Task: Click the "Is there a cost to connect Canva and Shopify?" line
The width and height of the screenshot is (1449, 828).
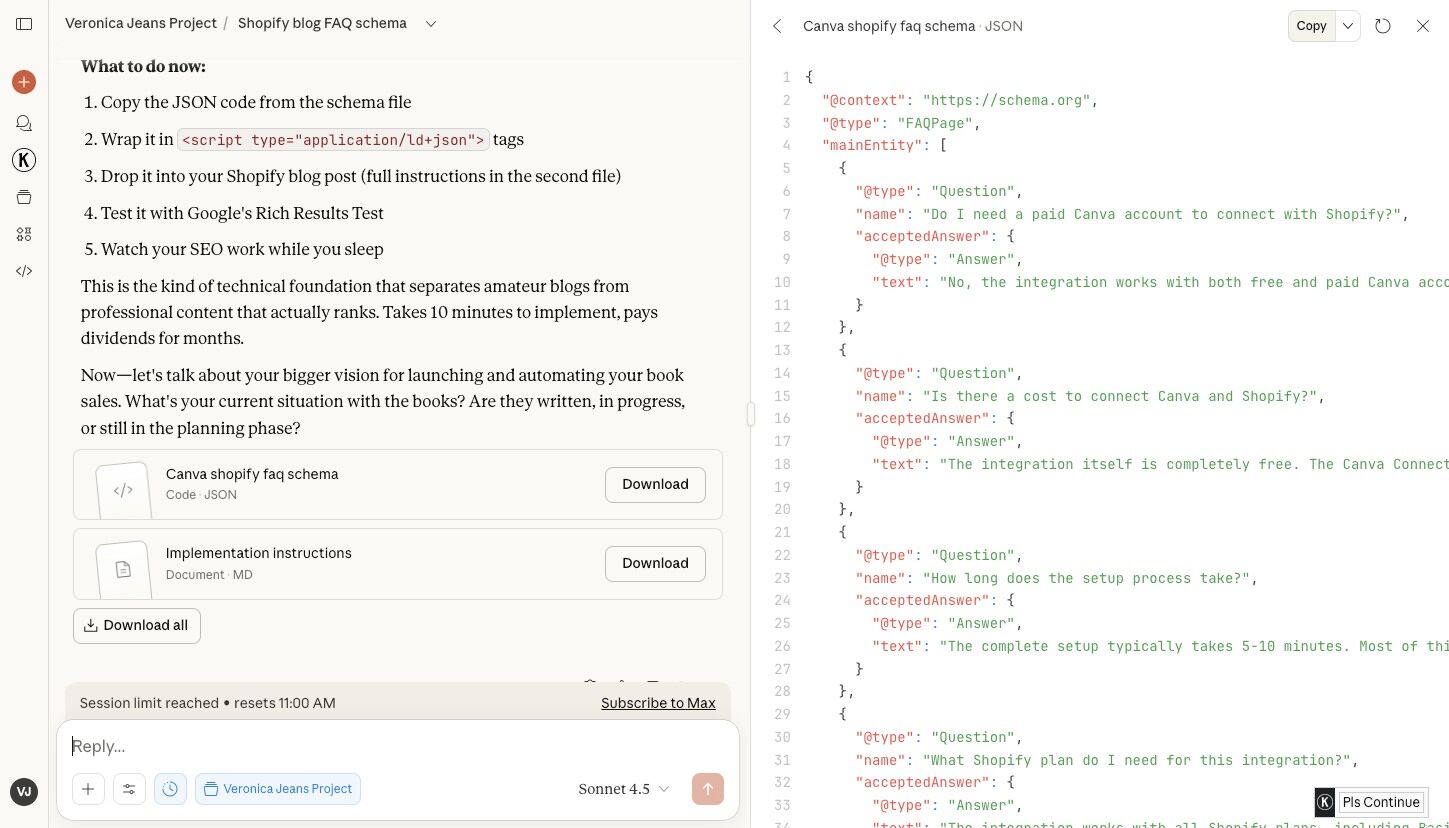Action: tap(1090, 396)
